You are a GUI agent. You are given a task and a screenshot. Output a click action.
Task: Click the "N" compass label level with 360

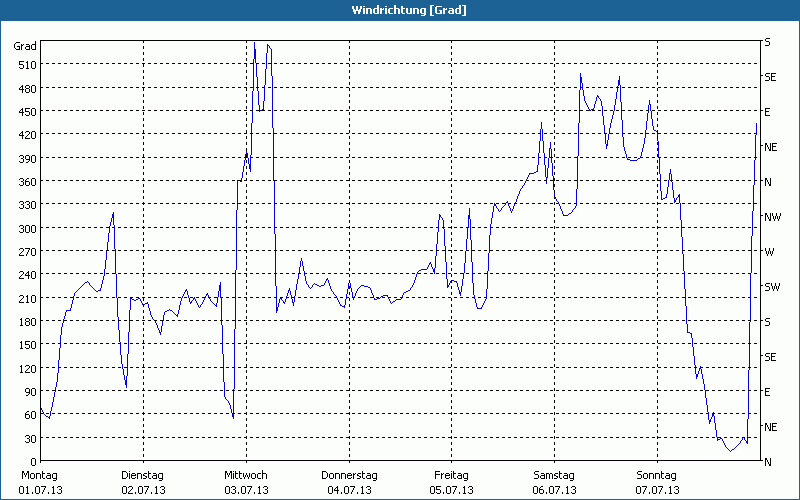(x=768, y=182)
